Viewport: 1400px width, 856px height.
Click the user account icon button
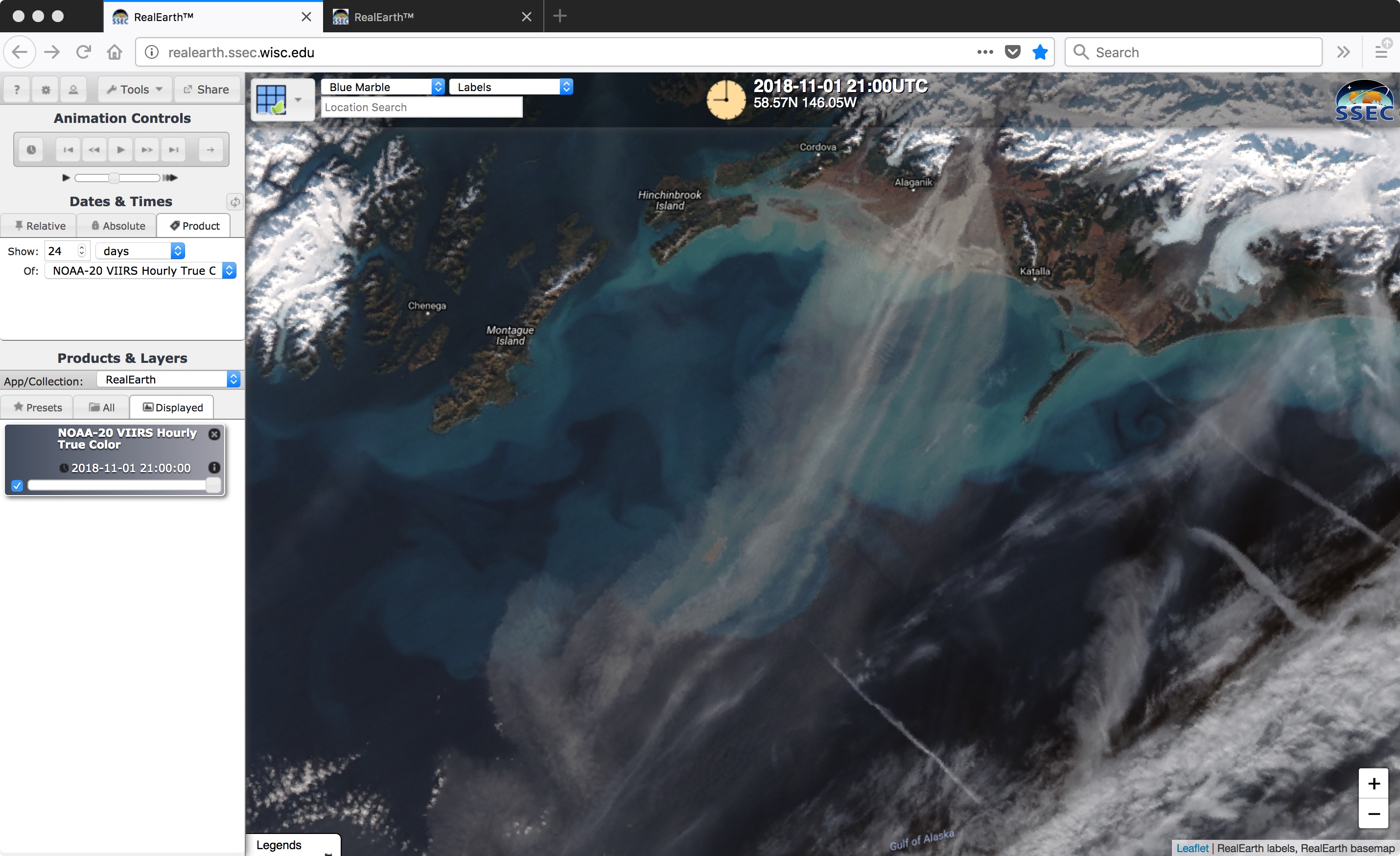click(73, 89)
